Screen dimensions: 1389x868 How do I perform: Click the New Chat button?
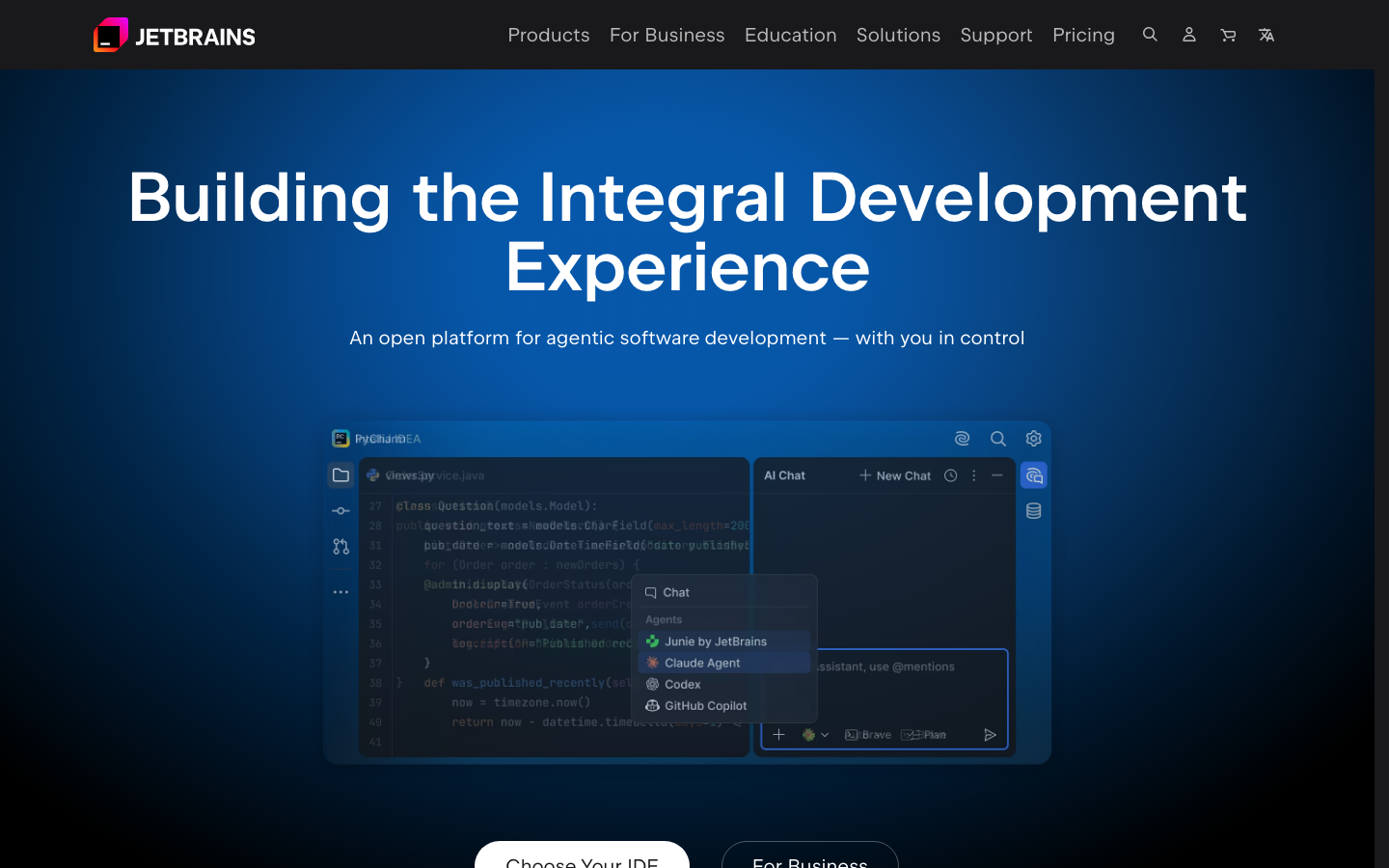(x=895, y=475)
